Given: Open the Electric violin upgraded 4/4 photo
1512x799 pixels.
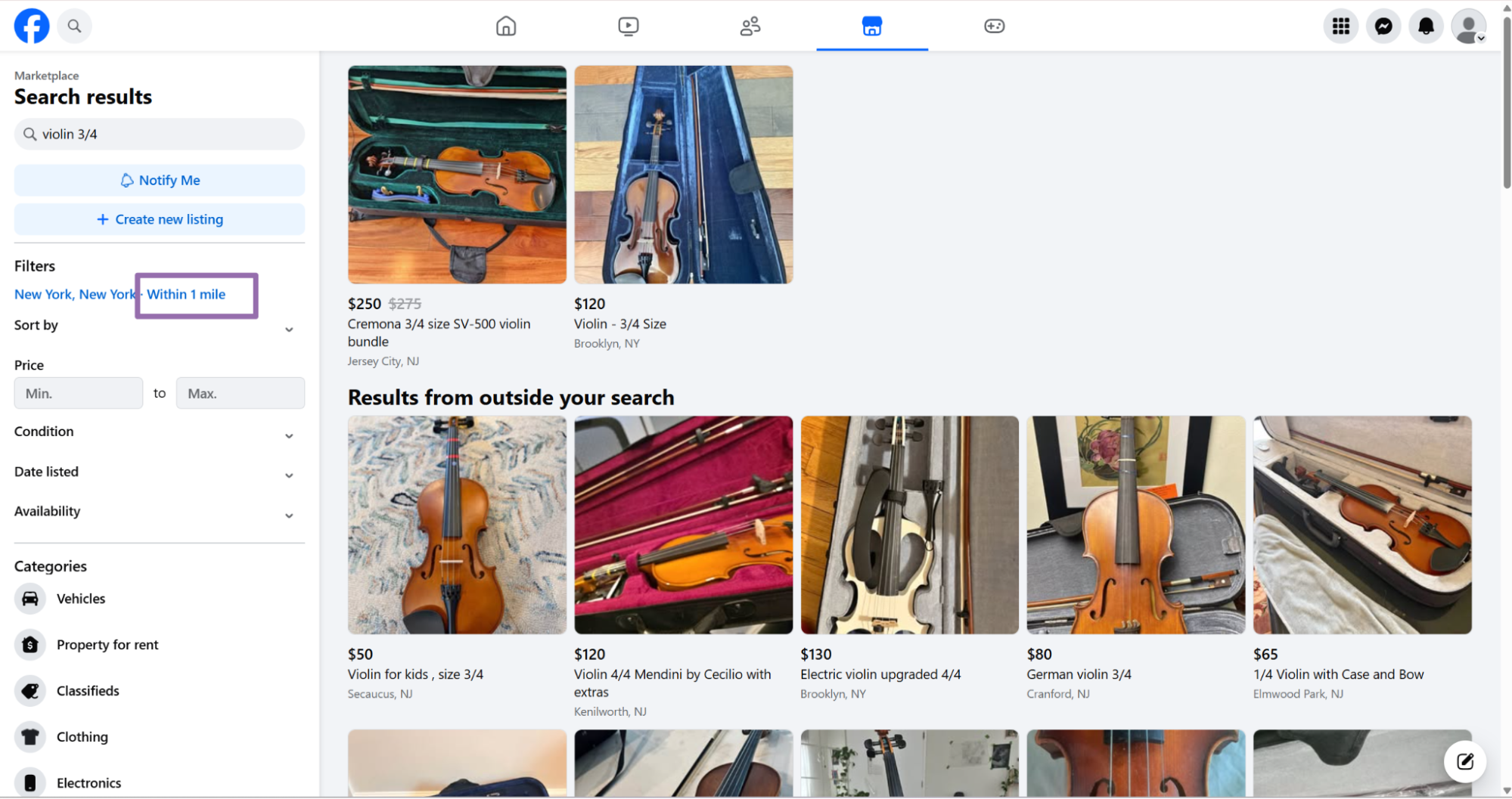Looking at the screenshot, I should tap(910, 525).
